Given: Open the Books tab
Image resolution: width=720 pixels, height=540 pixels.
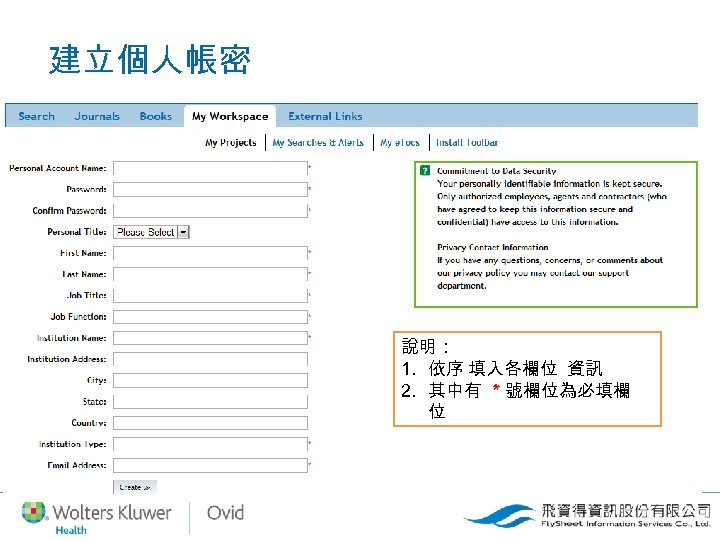Looking at the screenshot, I should [x=156, y=117].
